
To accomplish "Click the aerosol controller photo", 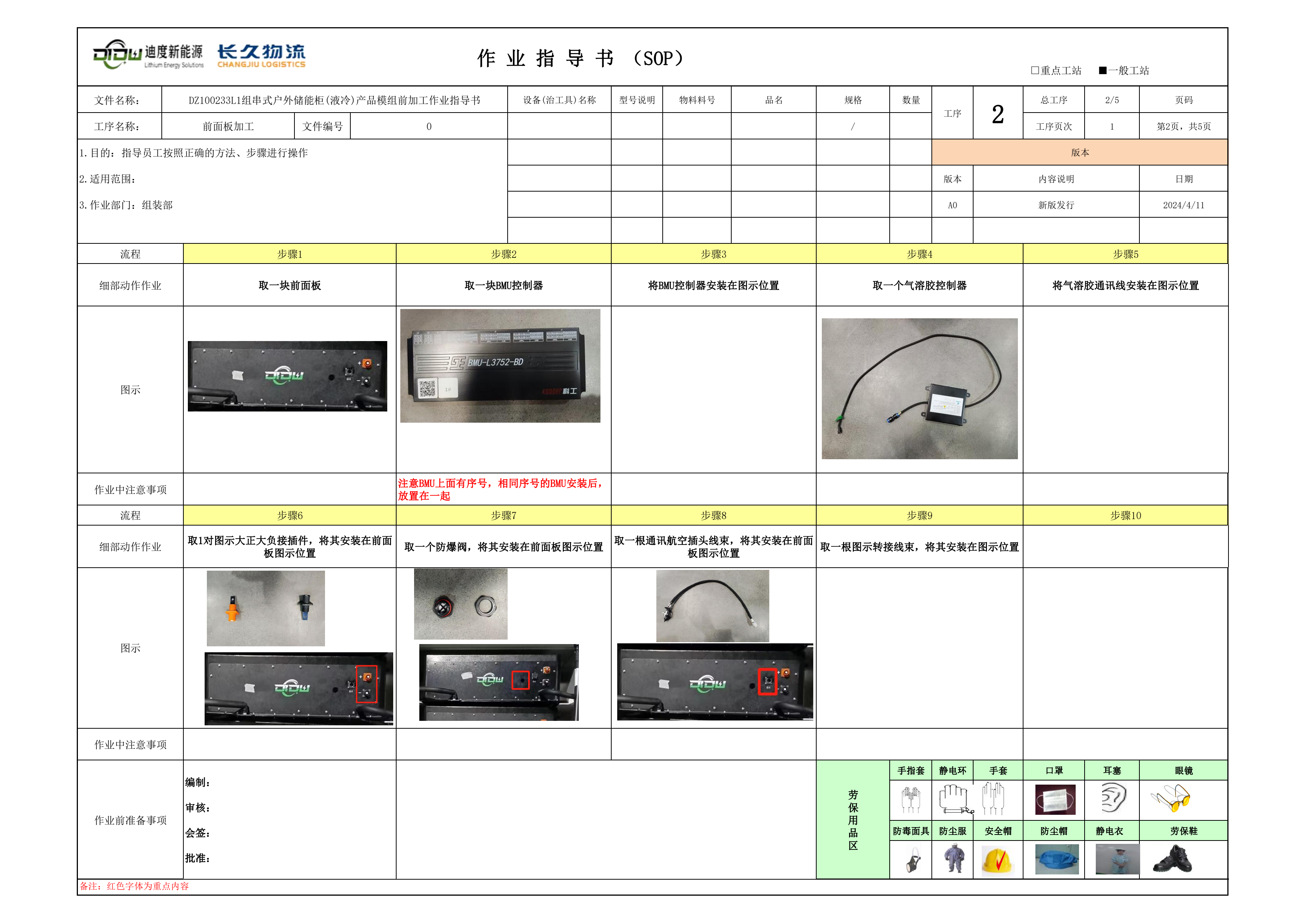I will click(x=919, y=389).
